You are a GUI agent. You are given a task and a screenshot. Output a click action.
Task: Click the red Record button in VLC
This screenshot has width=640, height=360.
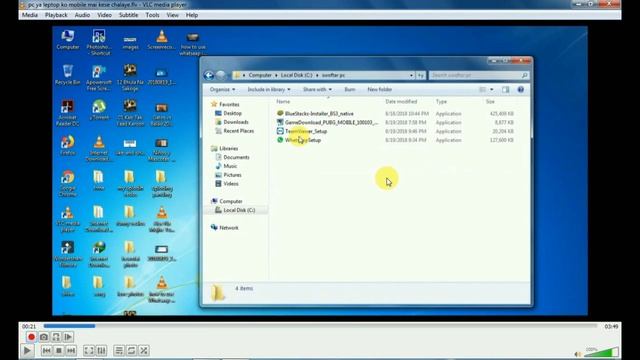(x=31, y=337)
